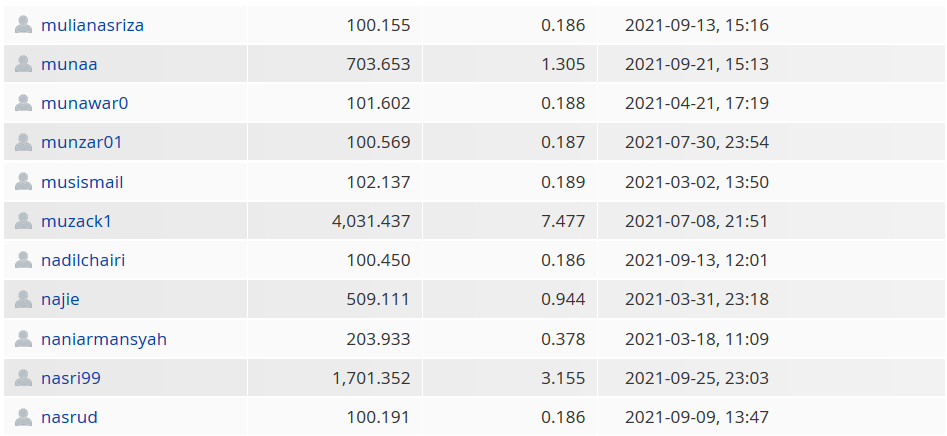Open the muzack1 account link
Viewport: 947px width, 436px height.
(77, 221)
